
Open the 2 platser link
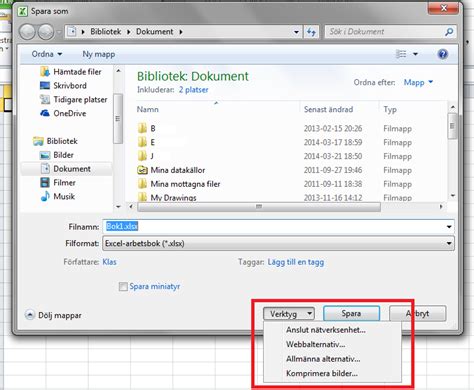tap(193, 90)
